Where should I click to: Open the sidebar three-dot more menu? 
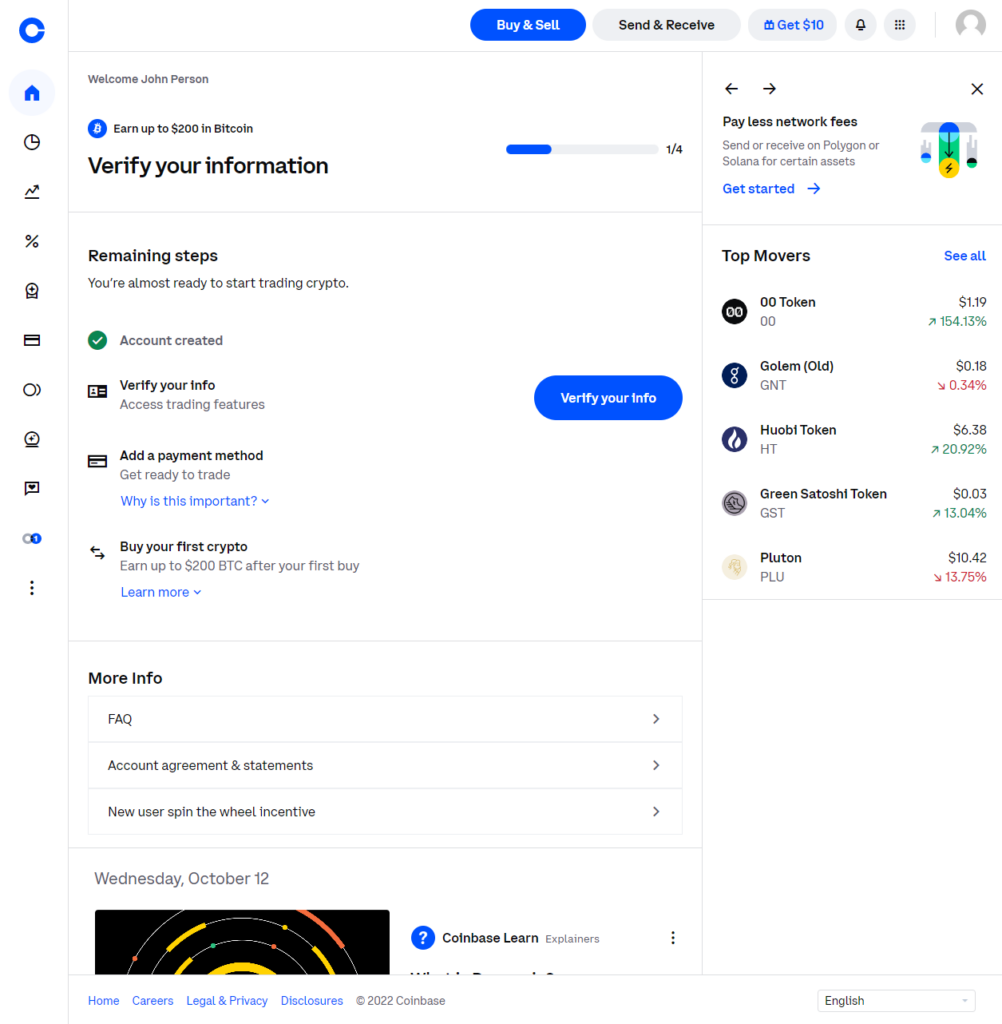point(31,588)
